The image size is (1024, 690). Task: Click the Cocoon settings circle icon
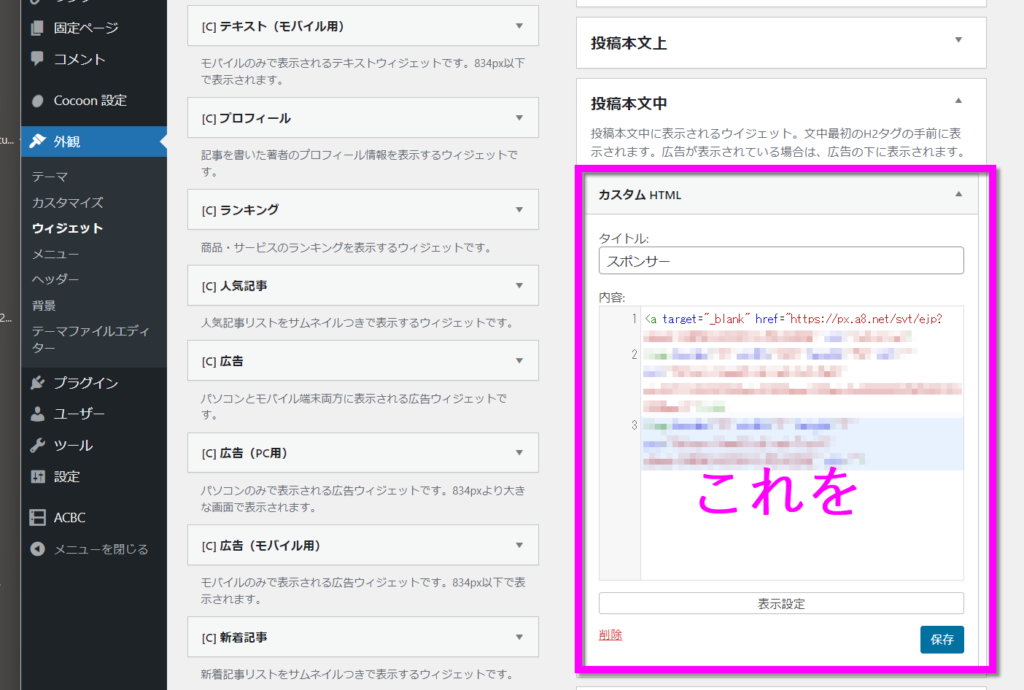tap(38, 101)
